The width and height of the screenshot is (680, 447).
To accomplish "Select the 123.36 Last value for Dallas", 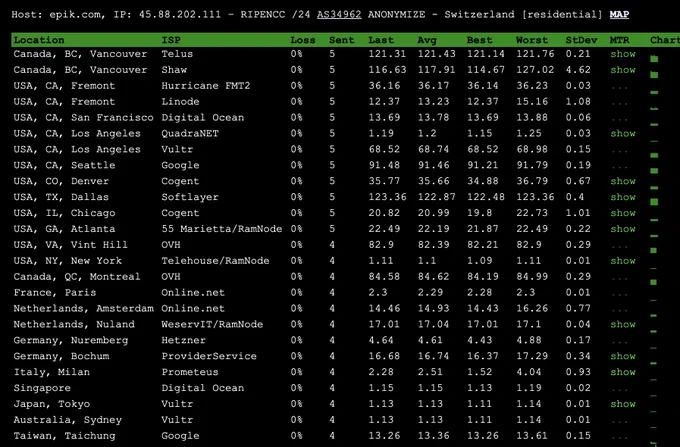I will (387, 197).
